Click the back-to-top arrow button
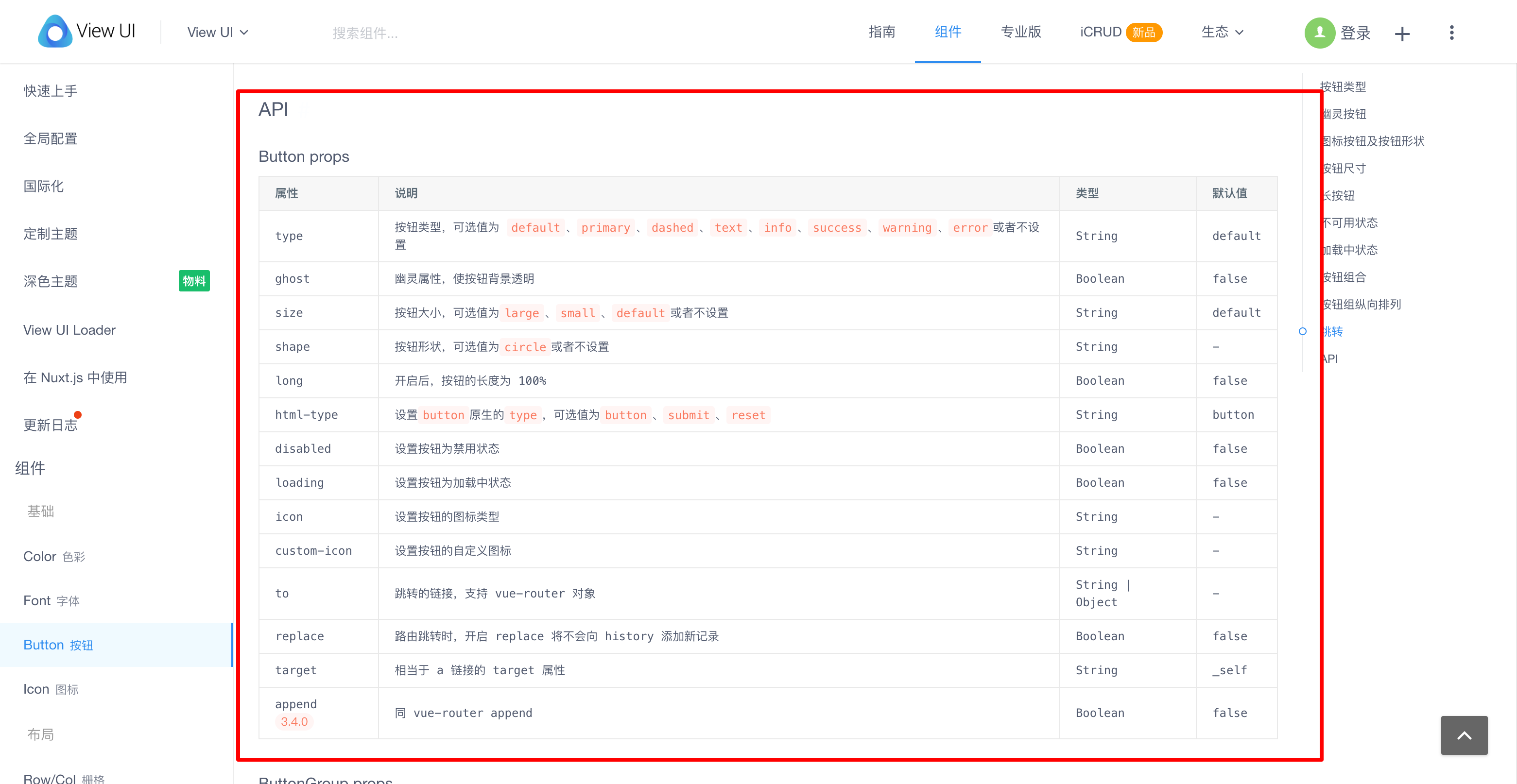Image resolution: width=1517 pixels, height=784 pixels. pyautogui.click(x=1465, y=735)
